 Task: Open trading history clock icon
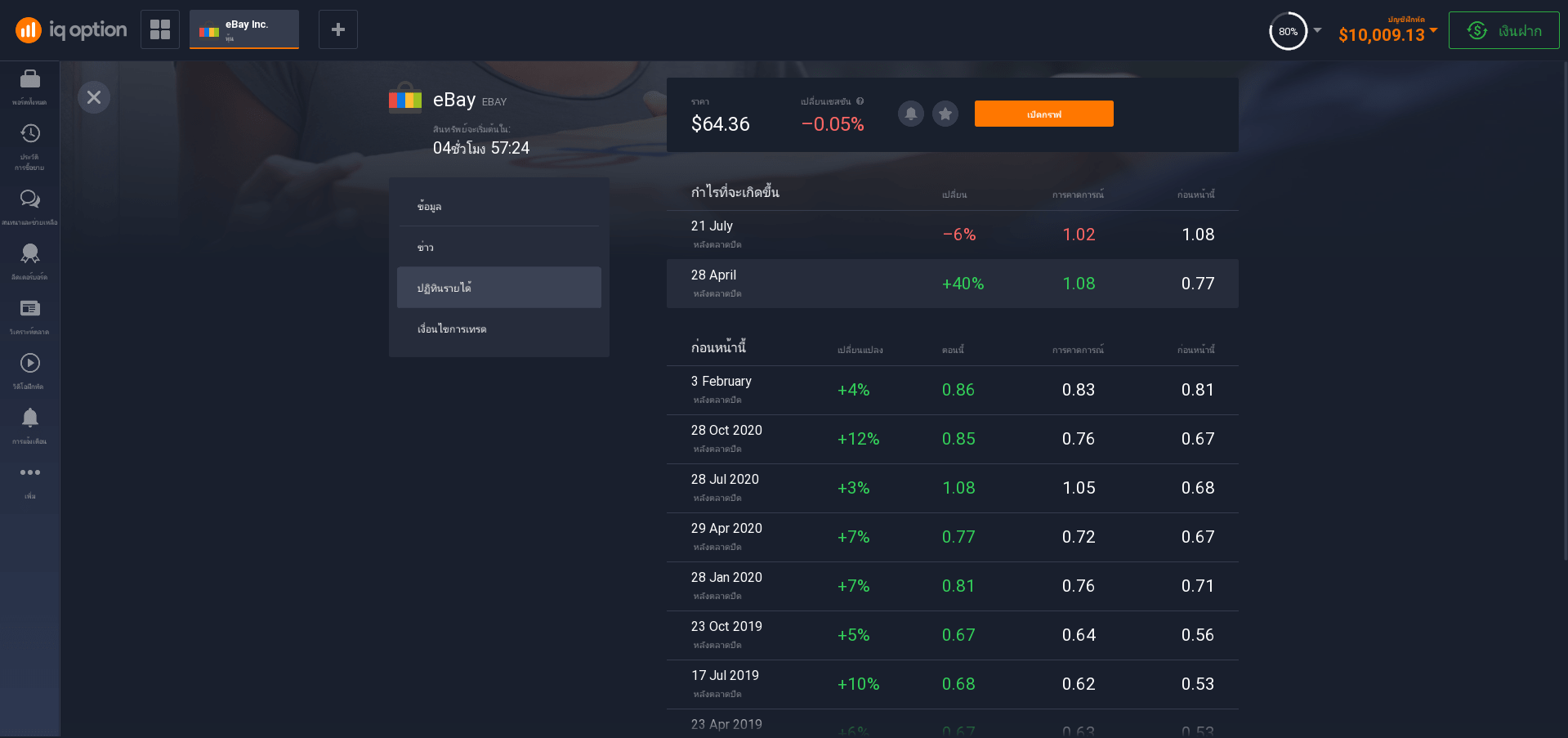coord(30,134)
